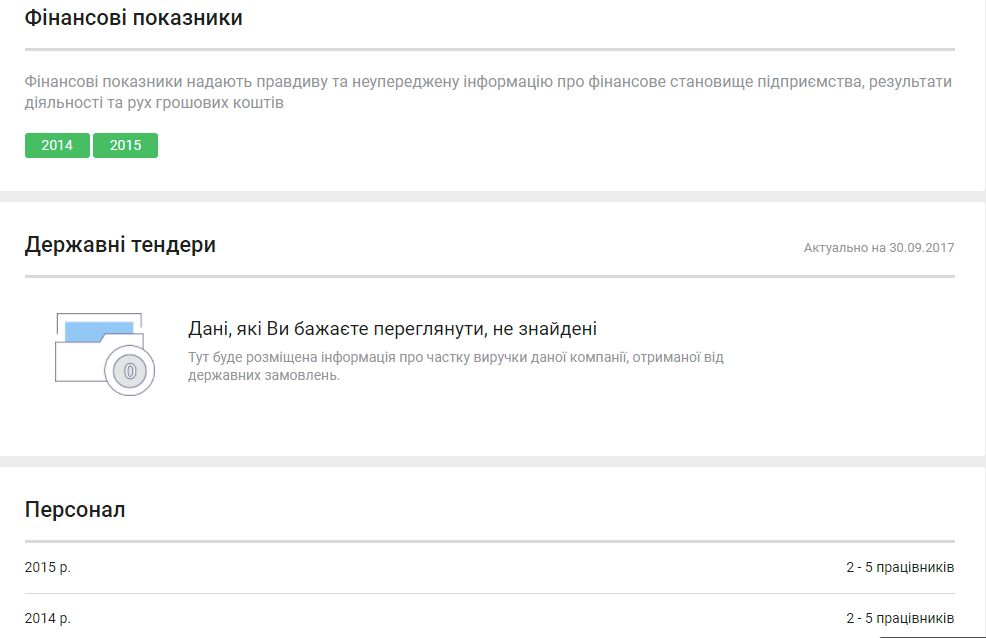Image resolution: width=986 pixels, height=638 pixels.
Task: Click the divider line under 'Державні тендери' heading
Action: coord(489,276)
